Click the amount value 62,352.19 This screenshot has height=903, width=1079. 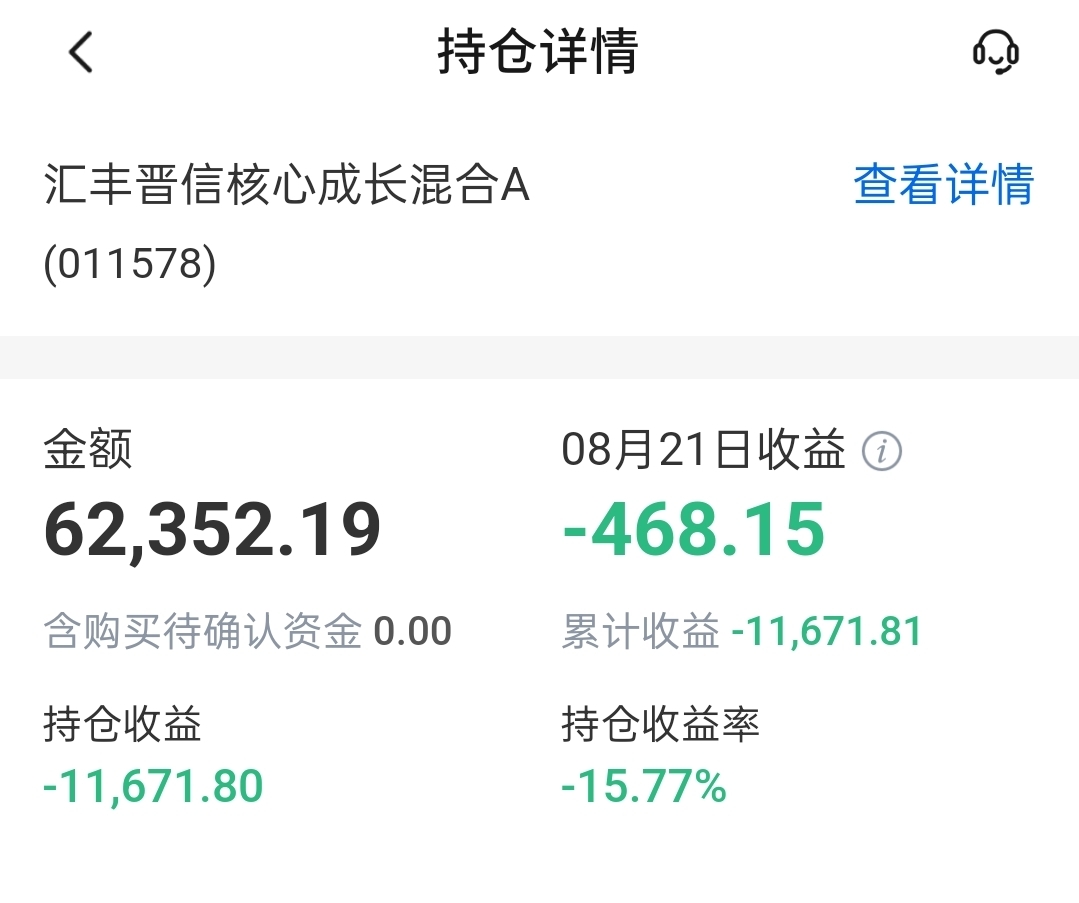point(213,530)
